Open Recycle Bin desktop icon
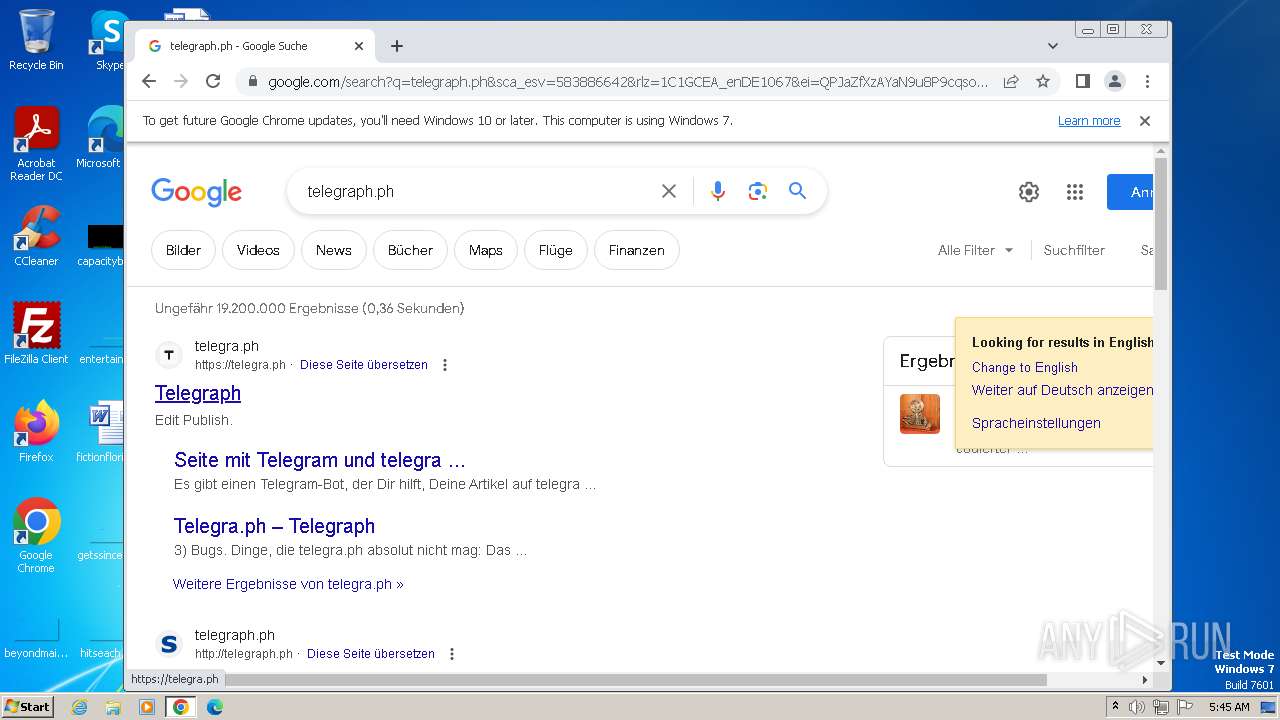The width and height of the screenshot is (1280, 720). tap(36, 40)
